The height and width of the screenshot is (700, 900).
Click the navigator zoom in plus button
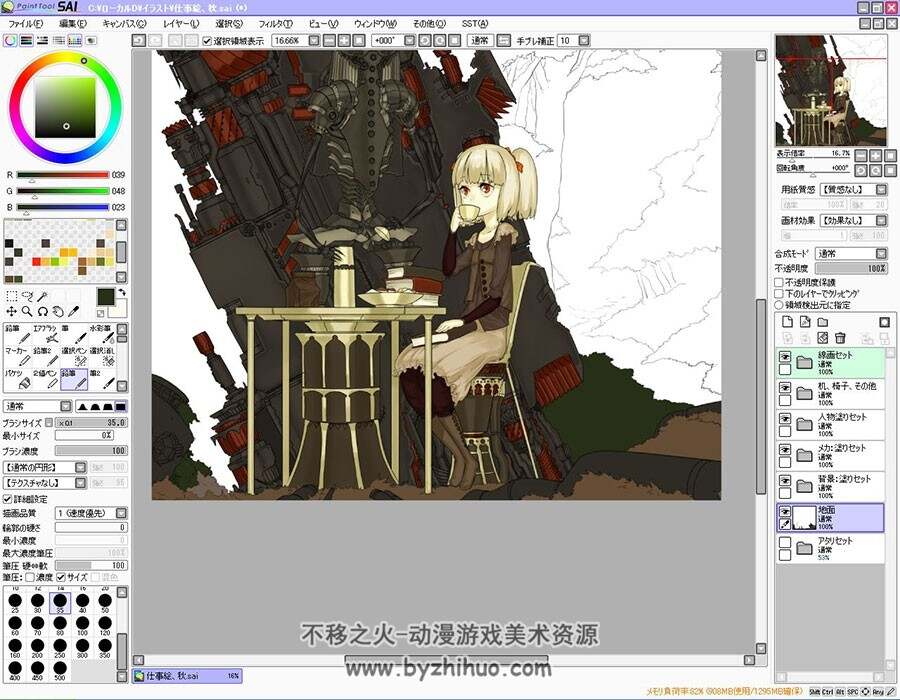click(875, 156)
